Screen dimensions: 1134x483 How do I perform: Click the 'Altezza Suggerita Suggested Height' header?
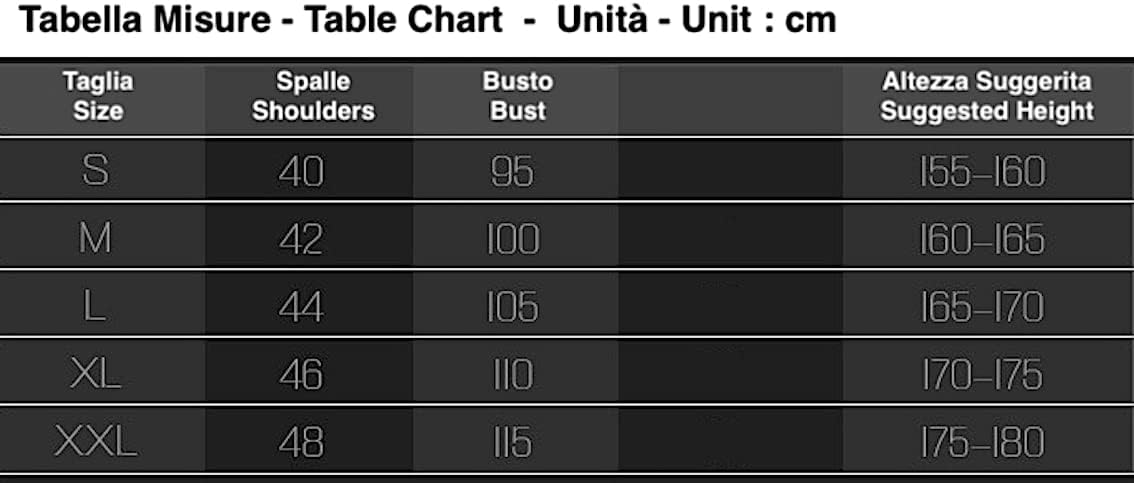pos(986,97)
